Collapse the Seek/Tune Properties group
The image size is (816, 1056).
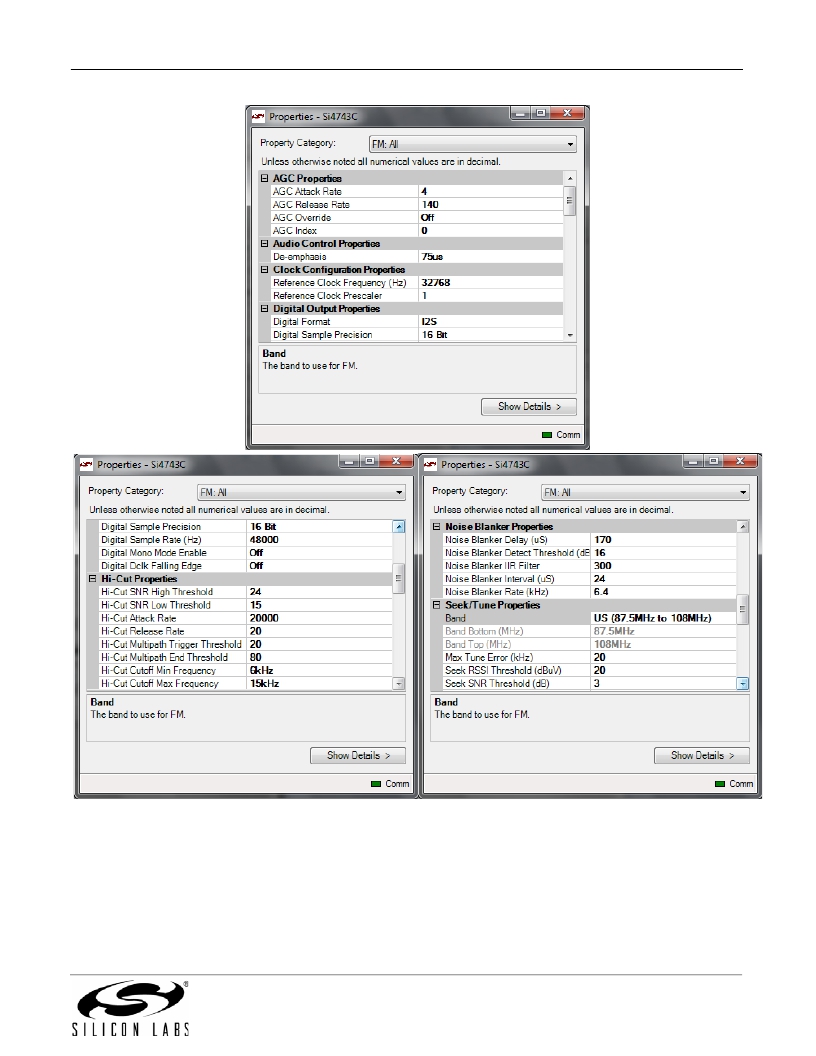coord(436,605)
